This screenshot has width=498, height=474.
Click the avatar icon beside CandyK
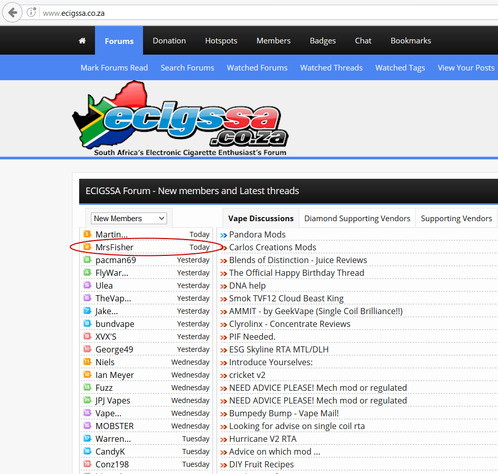[x=87, y=451]
